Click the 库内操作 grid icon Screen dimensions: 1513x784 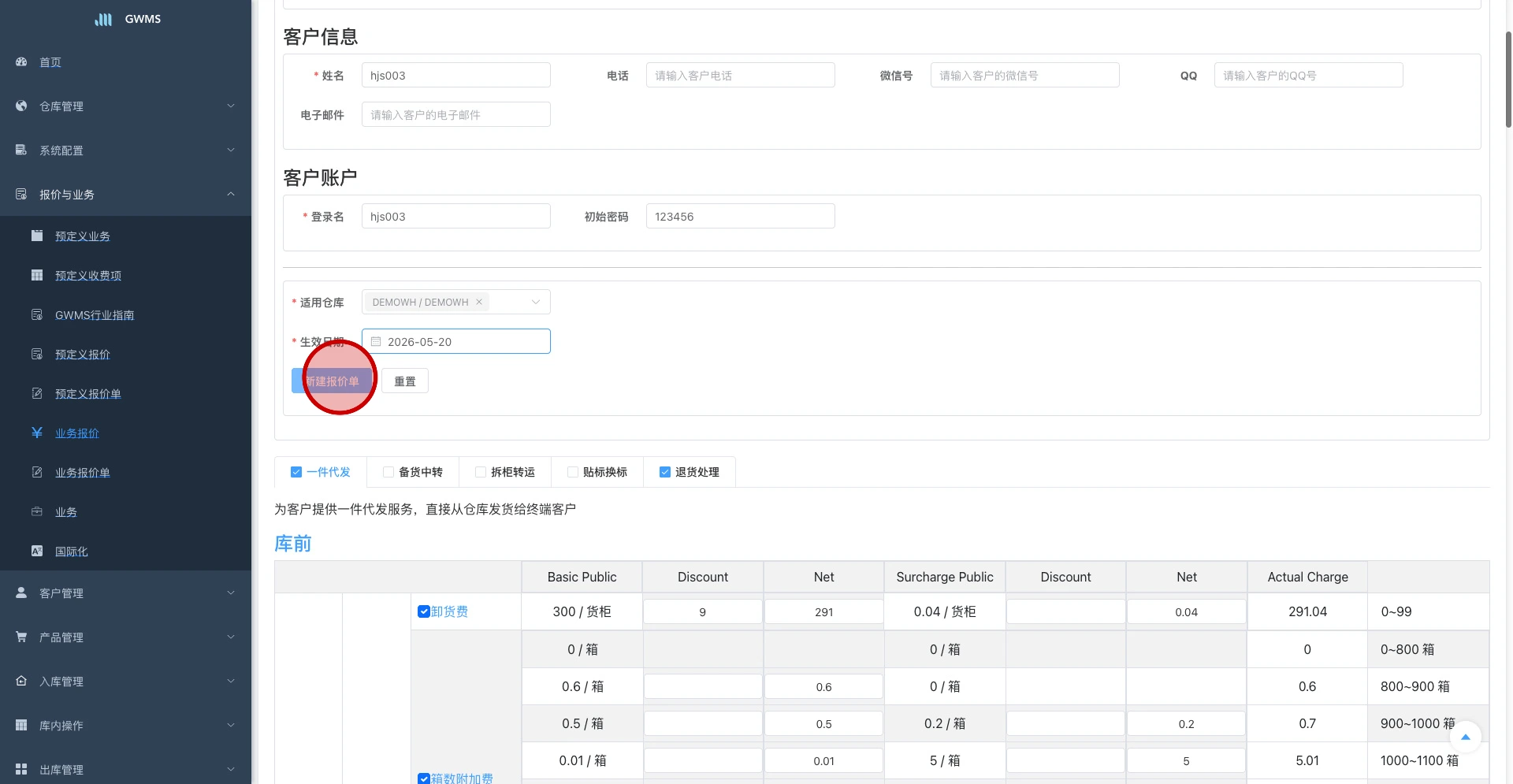click(21, 725)
